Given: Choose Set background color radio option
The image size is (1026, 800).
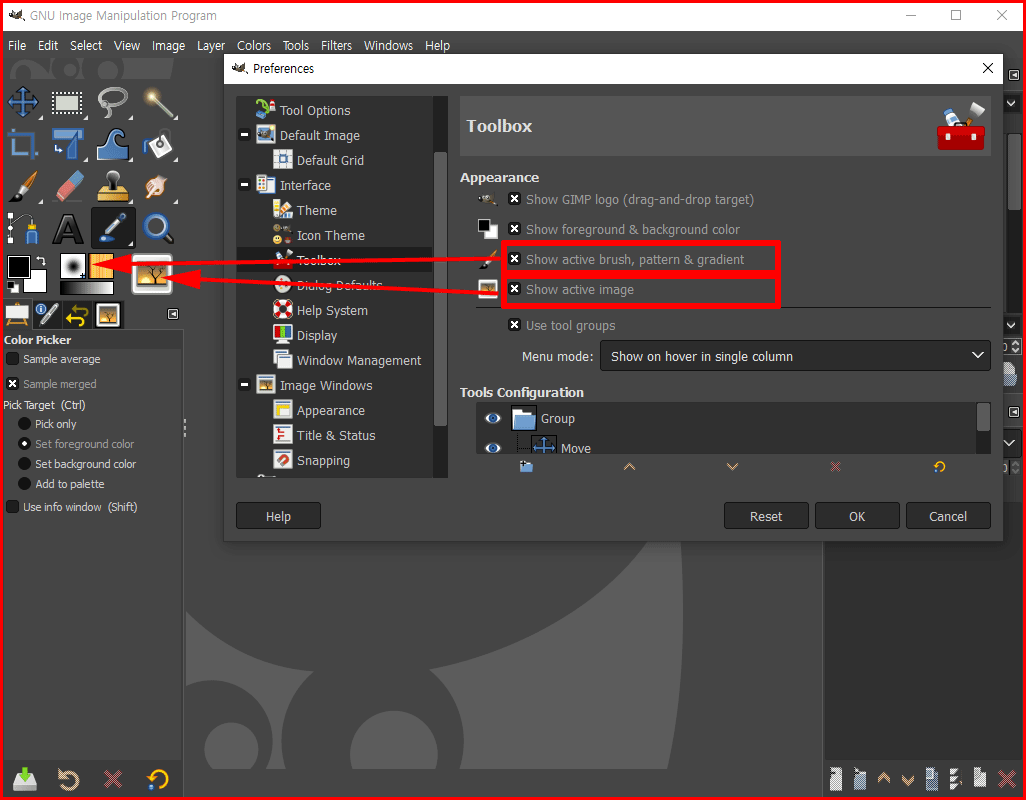Looking at the screenshot, I should tap(24, 464).
